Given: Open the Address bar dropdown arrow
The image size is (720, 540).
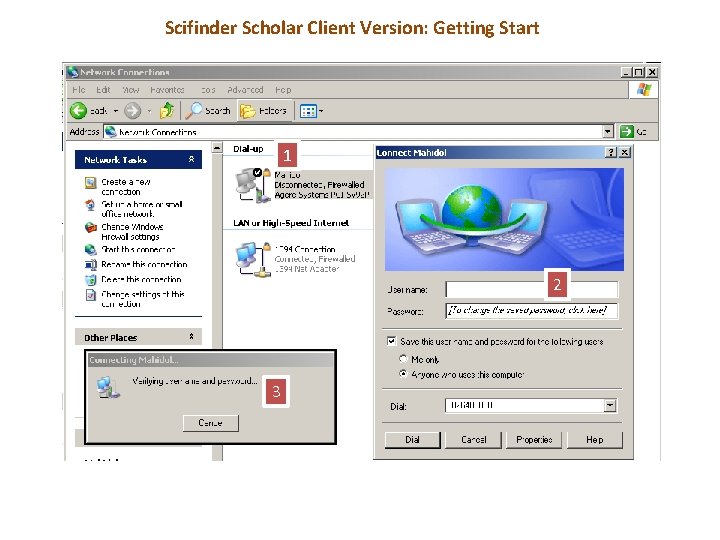Looking at the screenshot, I should point(608,132).
